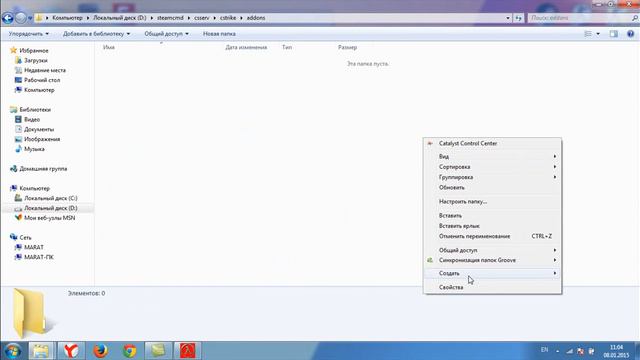Choose Обновить in the context menu
This screenshot has height=360, width=640.
pos(492,188)
